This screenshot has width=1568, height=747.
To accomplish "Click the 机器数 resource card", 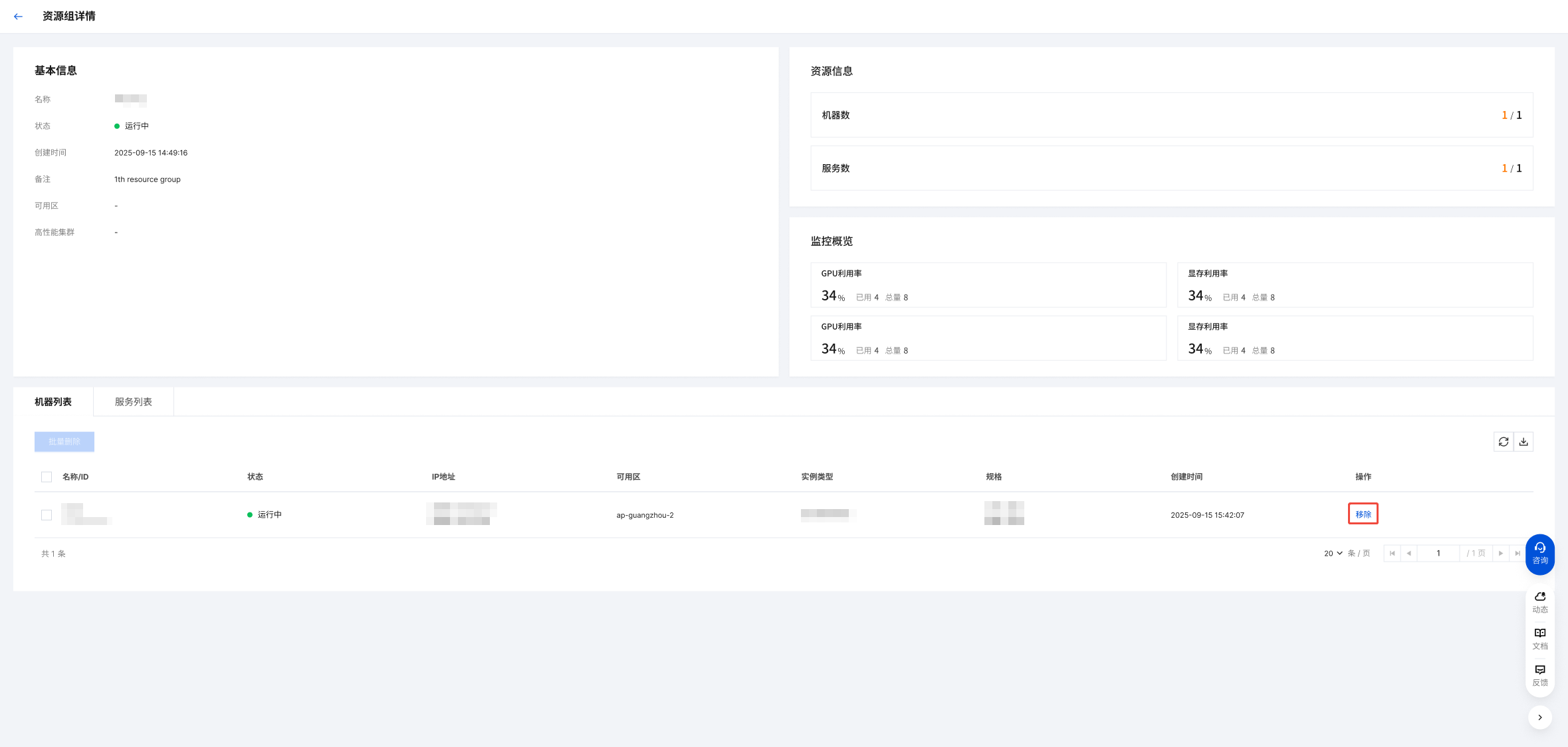I will (1171, 115).
